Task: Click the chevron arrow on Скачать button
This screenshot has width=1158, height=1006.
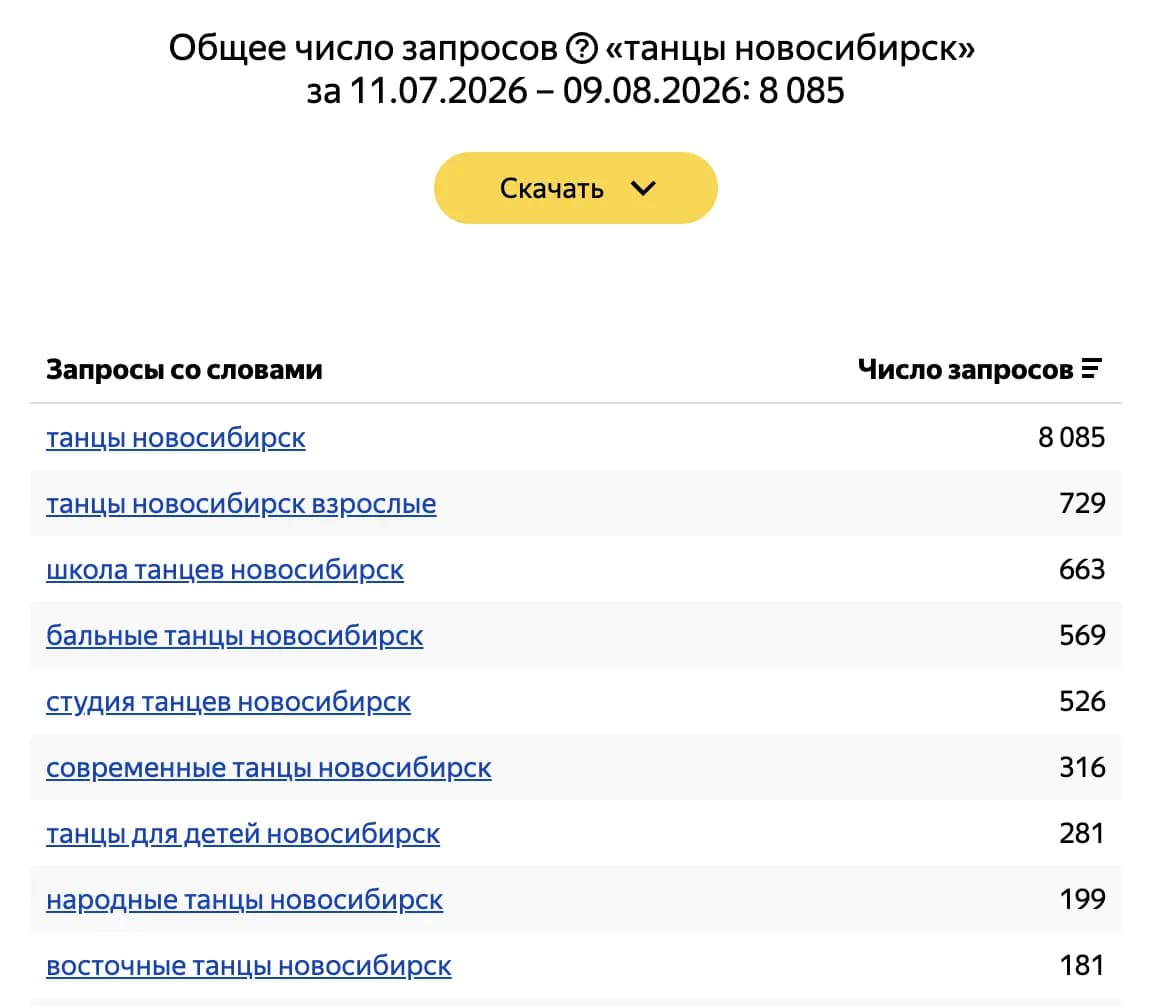Action: 643,189
